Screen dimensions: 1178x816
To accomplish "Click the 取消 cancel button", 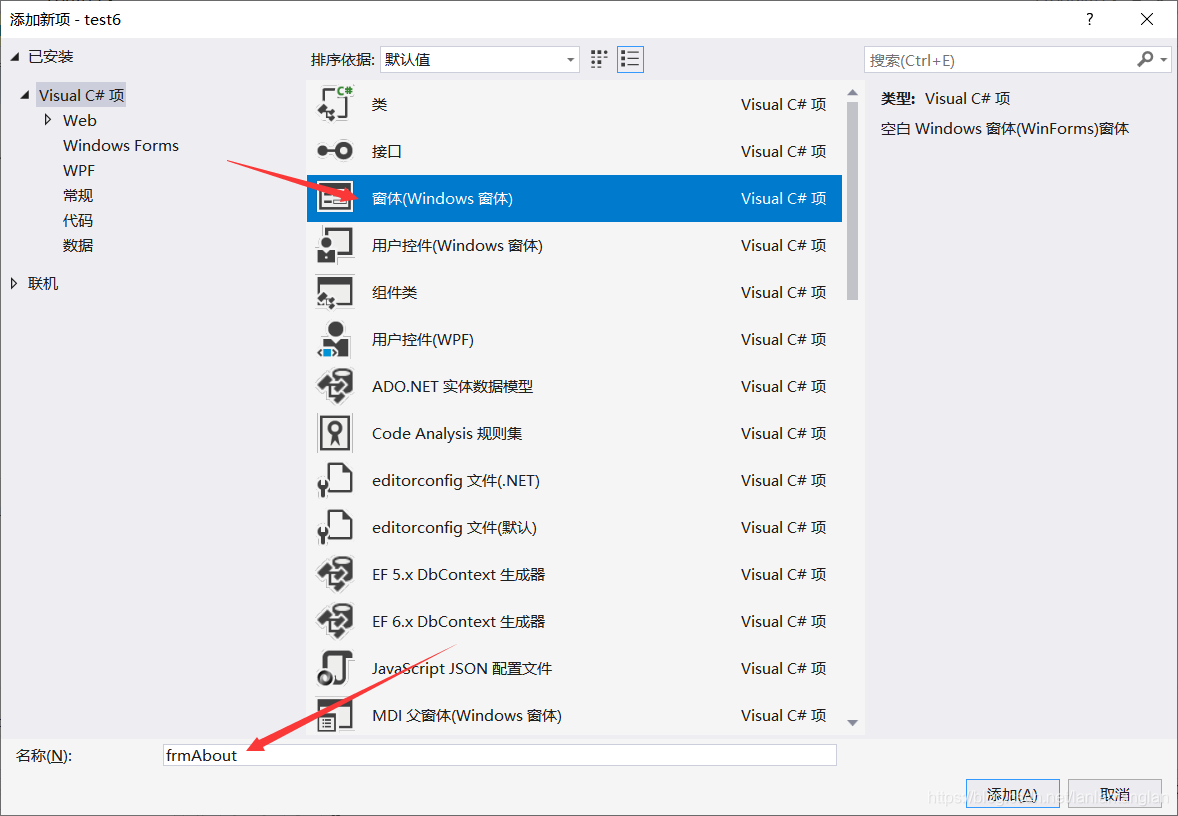I will click(1115, 794).
